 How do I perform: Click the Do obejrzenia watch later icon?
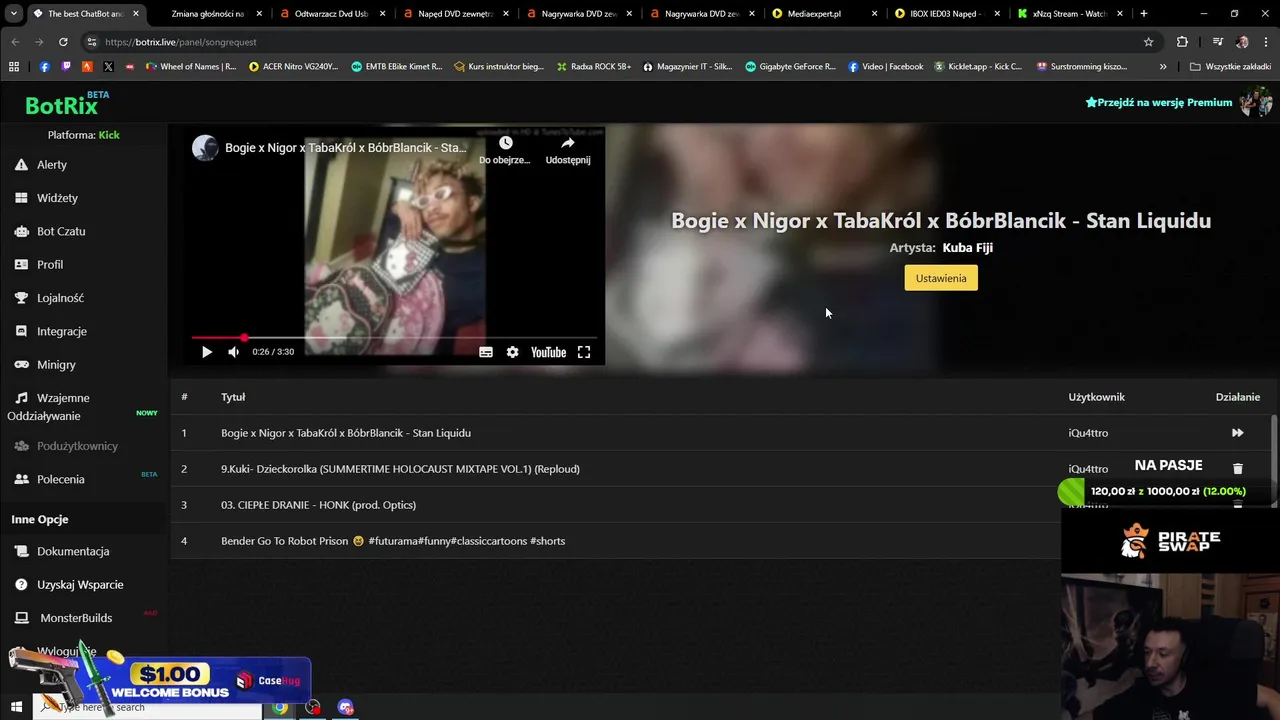coord(505,150)
